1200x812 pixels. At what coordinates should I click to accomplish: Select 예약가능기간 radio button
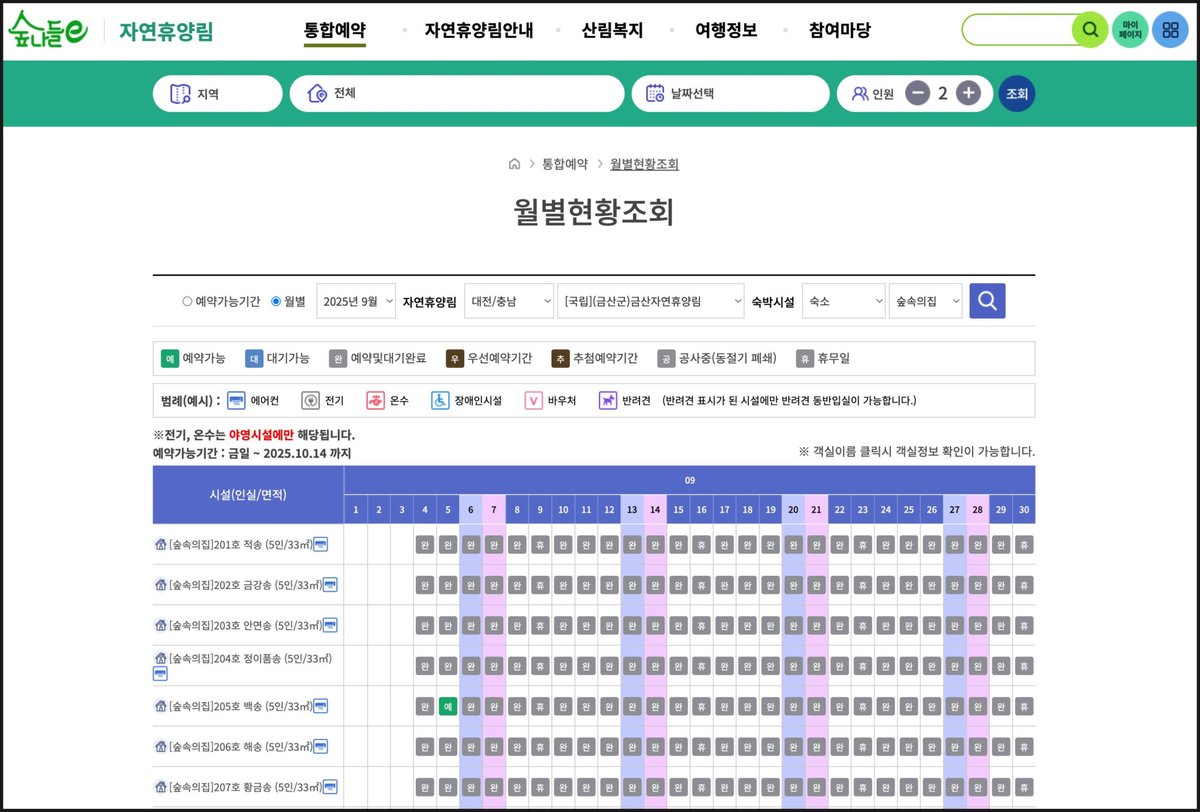click(187, 301)
